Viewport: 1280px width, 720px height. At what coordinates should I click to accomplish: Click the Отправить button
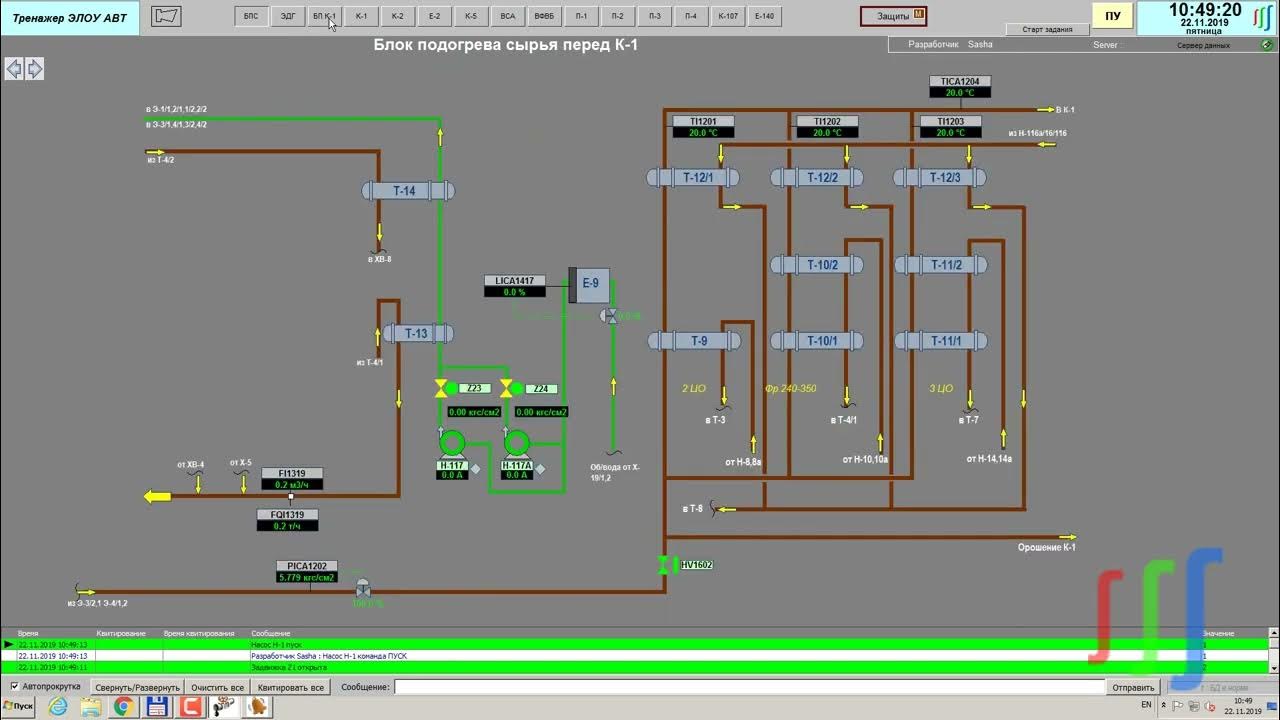click(x=1133, y=687)
